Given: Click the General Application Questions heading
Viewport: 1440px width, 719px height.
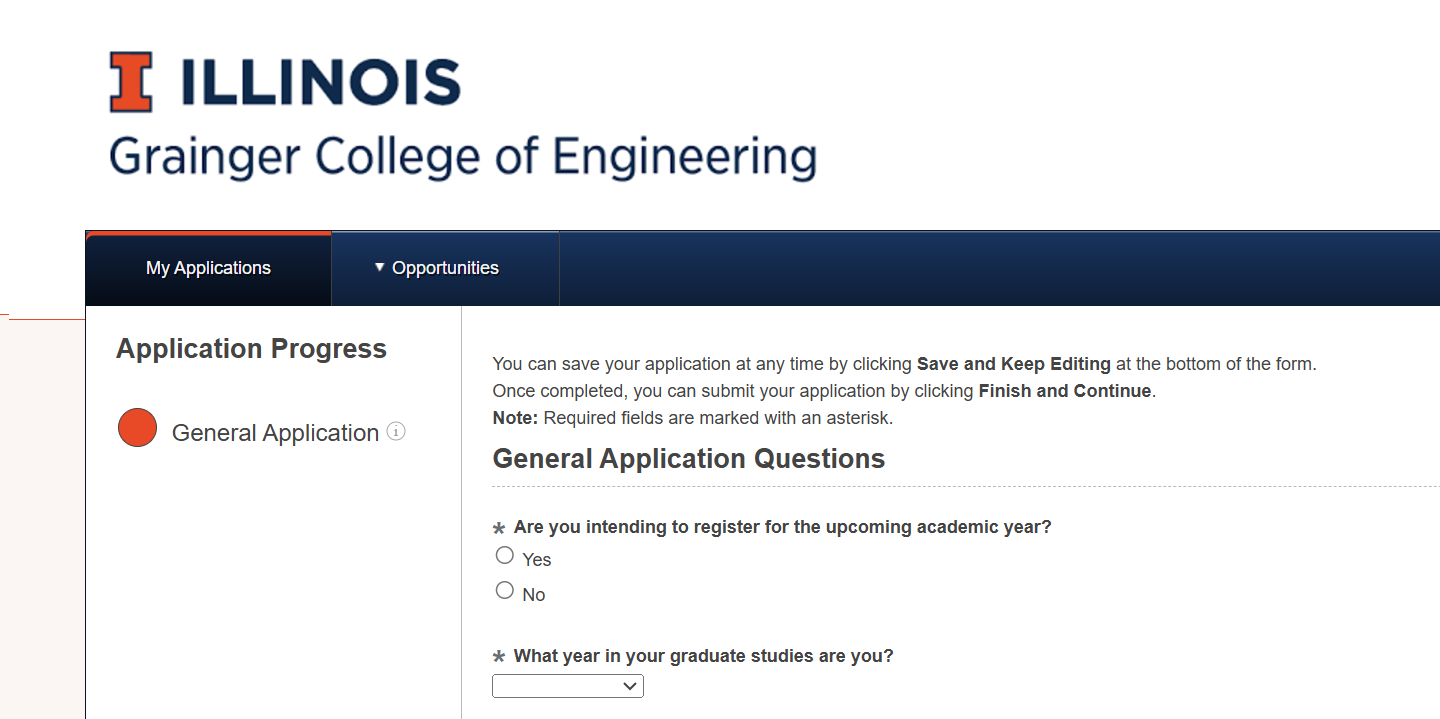Looking at the screenshot, I should point(689,459).
